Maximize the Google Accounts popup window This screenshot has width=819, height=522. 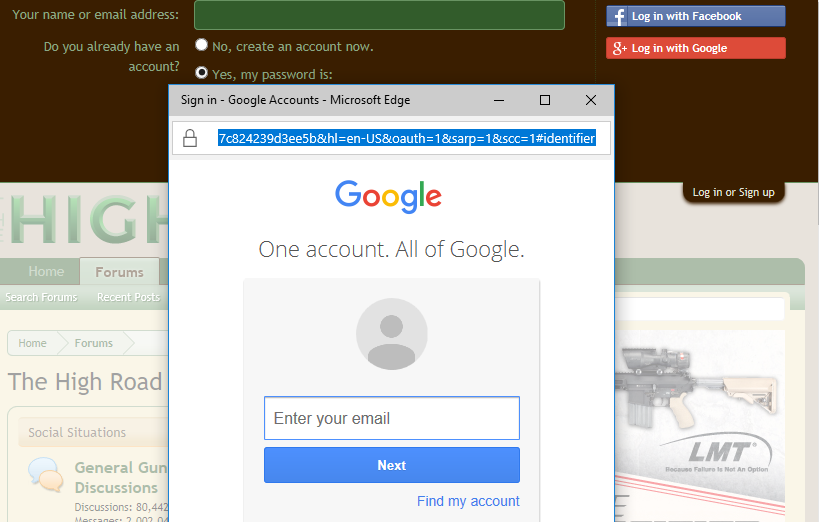point(545,100)
